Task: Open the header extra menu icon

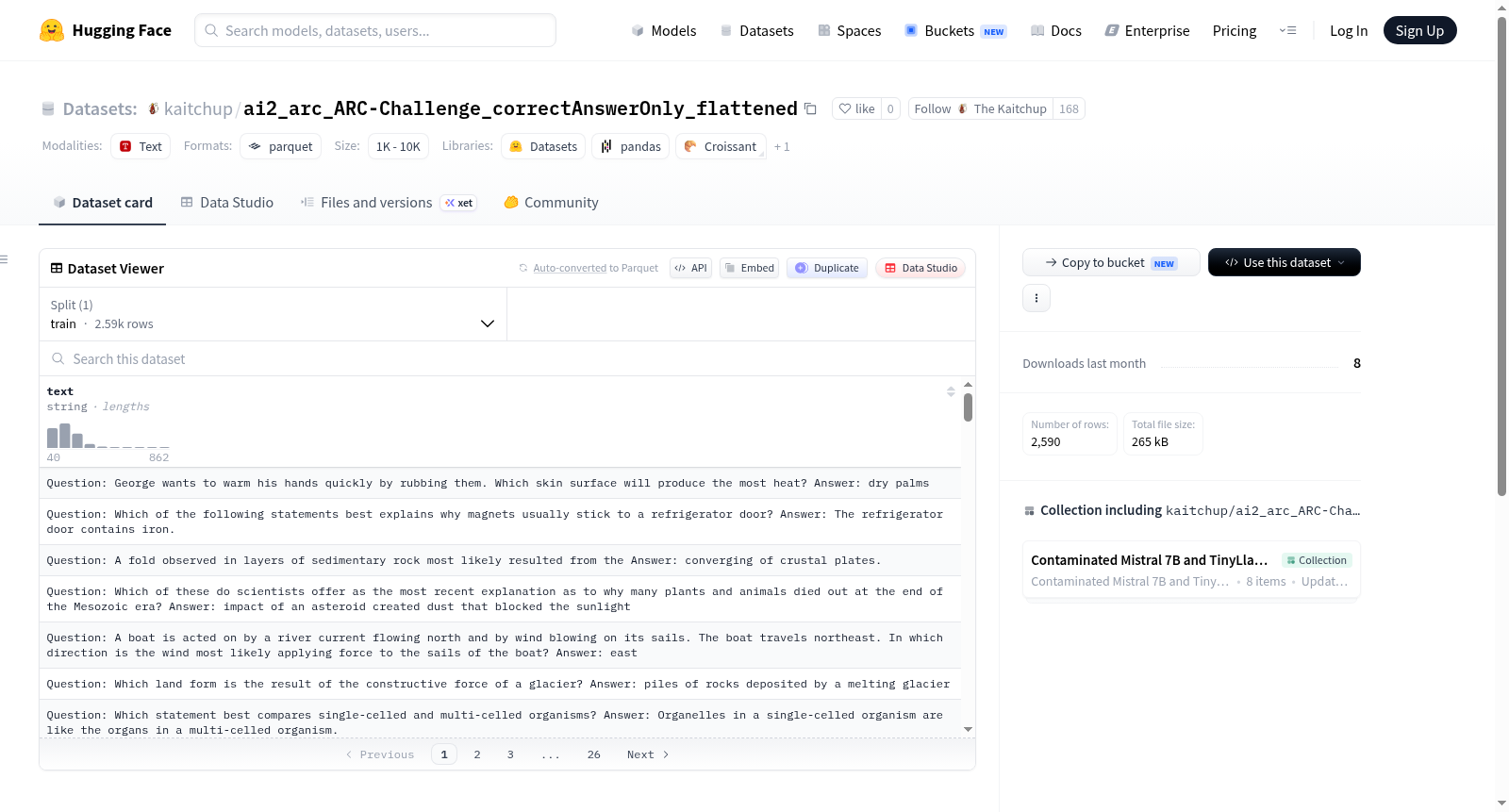Action: (x=1287, y=30)
